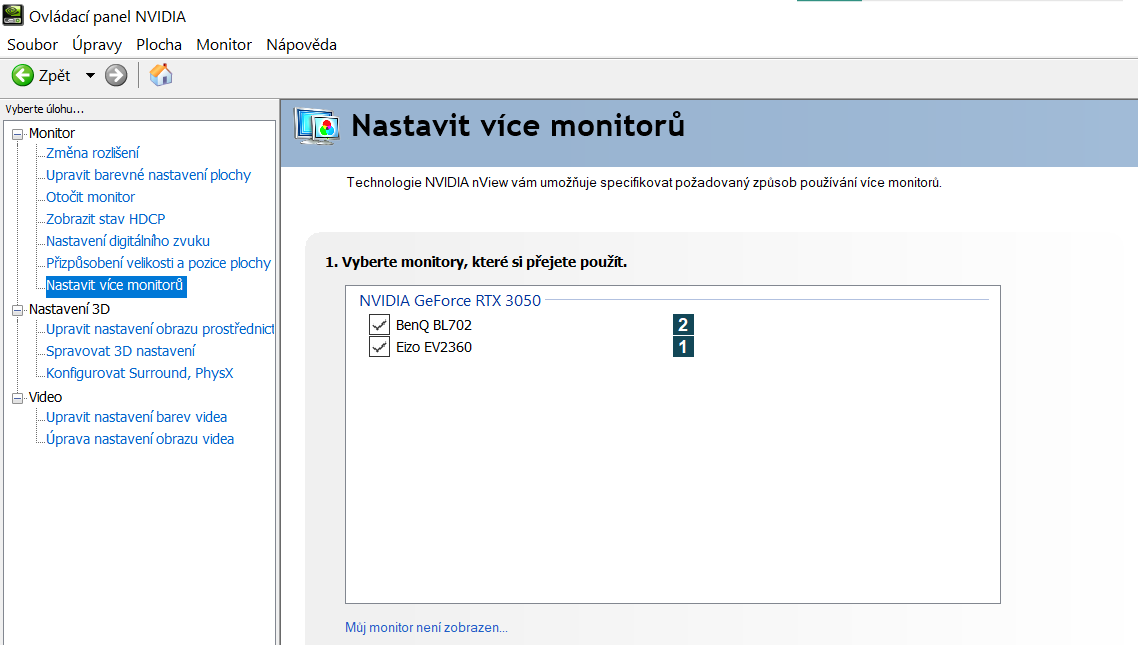The height and width of the screenshot is (645, 1138).
Task: Click the multi-monitor icon in page header
Action: pyautogui.click(x=316, y=127)
